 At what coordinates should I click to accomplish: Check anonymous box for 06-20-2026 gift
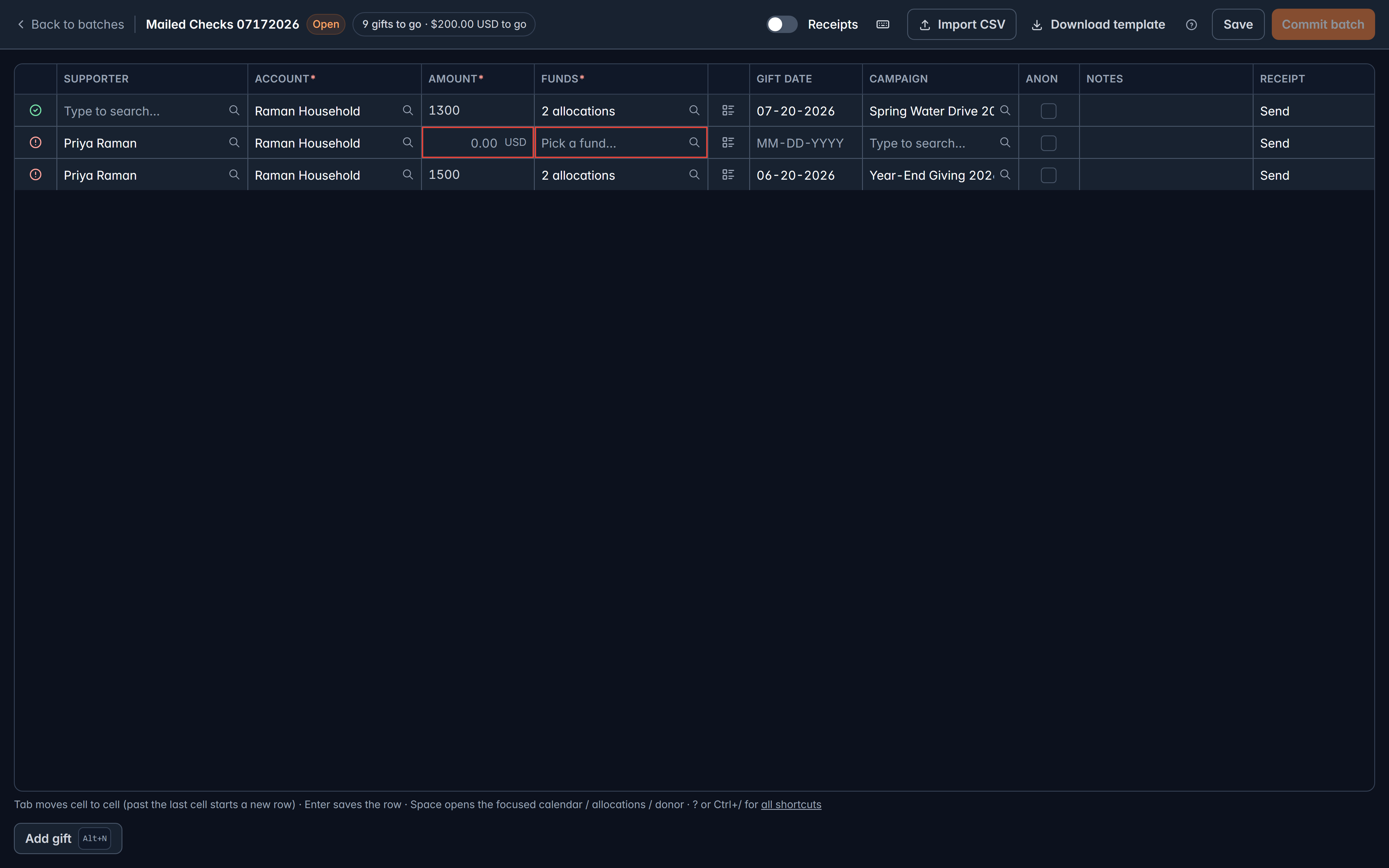tap(1049, 175)
